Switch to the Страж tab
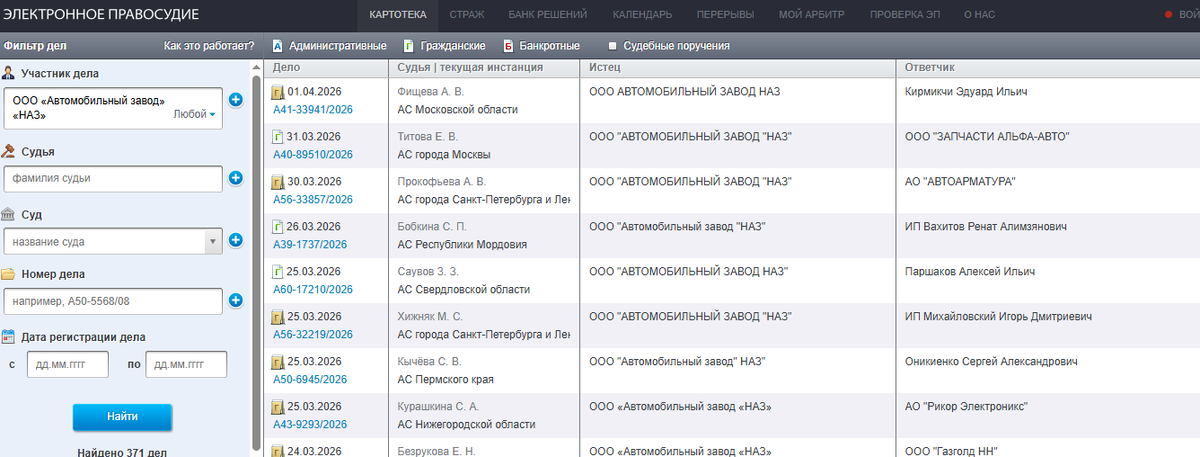Screen dimensions: 1200x457 click(466, 15)
